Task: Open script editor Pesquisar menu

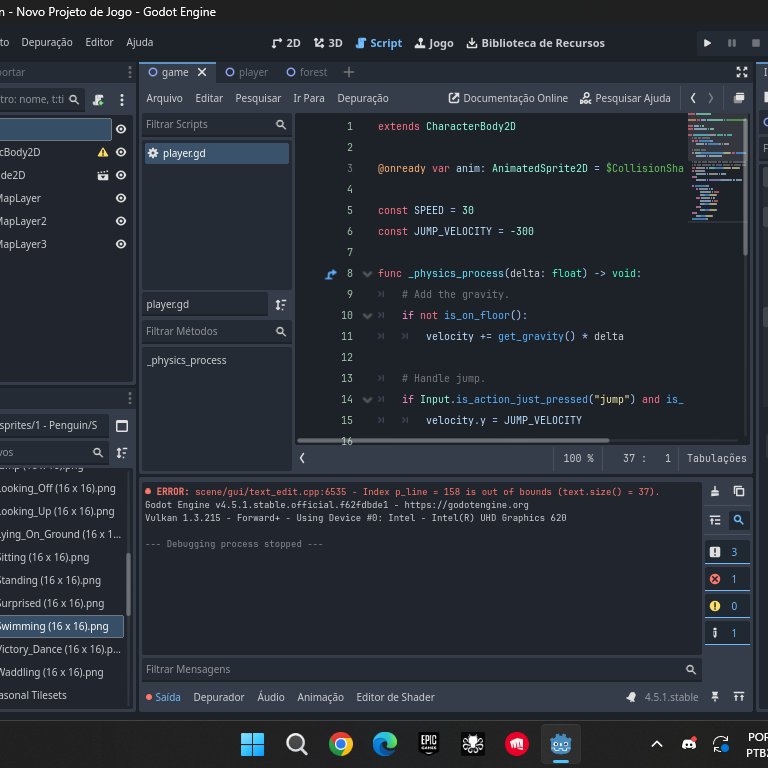Action: tap(258, 98)
